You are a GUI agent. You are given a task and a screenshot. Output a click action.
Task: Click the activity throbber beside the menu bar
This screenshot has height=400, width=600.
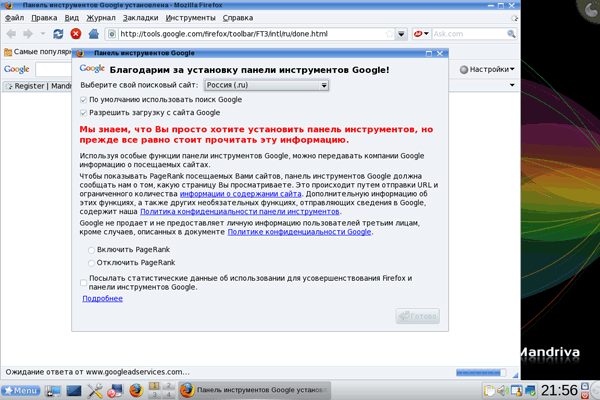(514, 18)
